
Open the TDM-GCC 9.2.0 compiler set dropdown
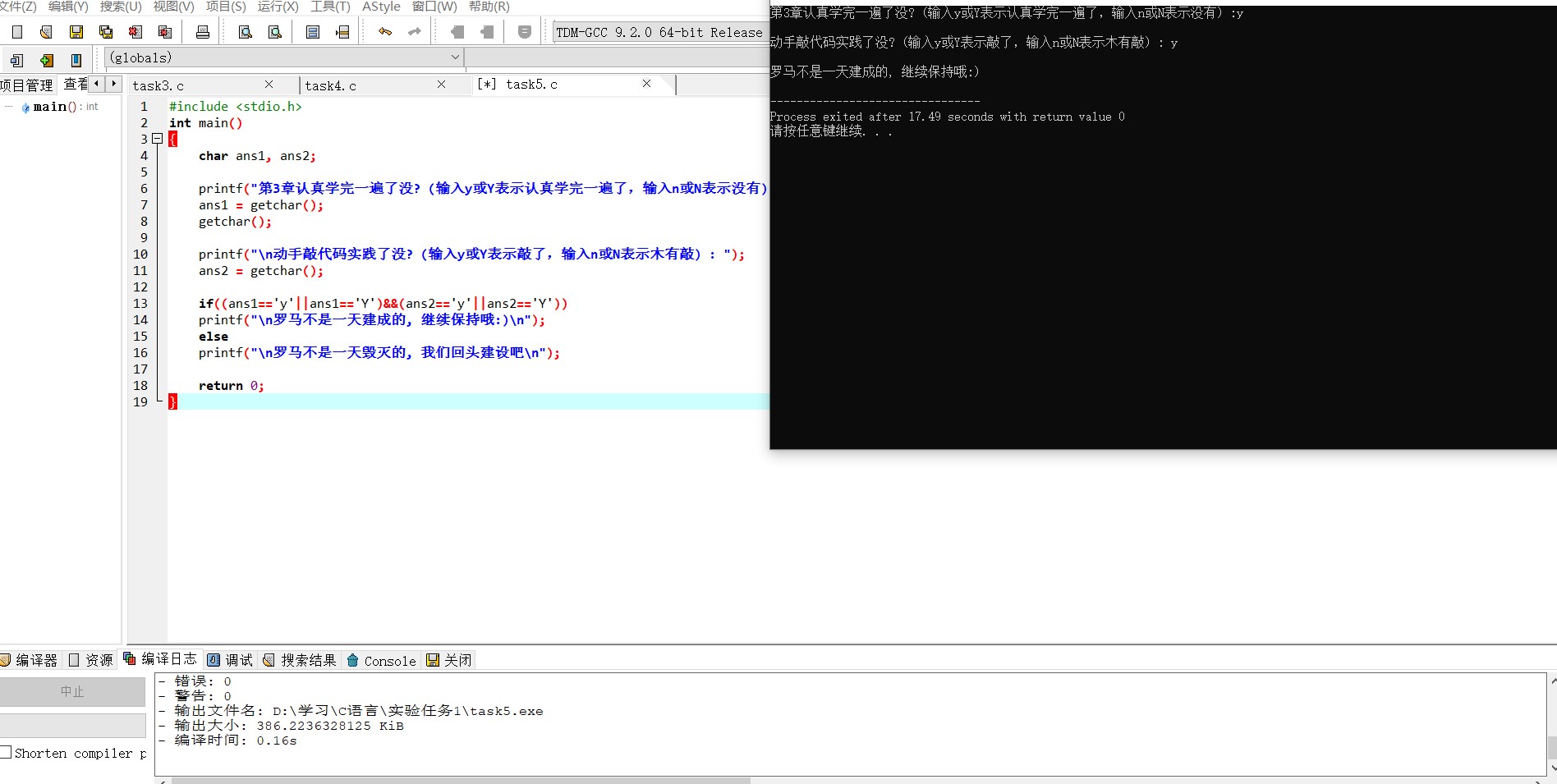tap(660, 32)
